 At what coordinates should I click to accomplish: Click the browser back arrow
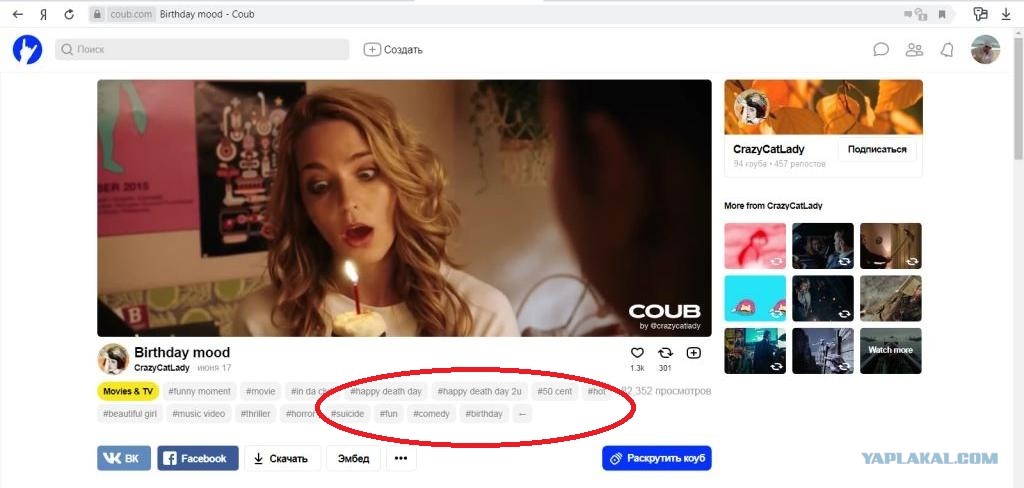coord(18,14)
